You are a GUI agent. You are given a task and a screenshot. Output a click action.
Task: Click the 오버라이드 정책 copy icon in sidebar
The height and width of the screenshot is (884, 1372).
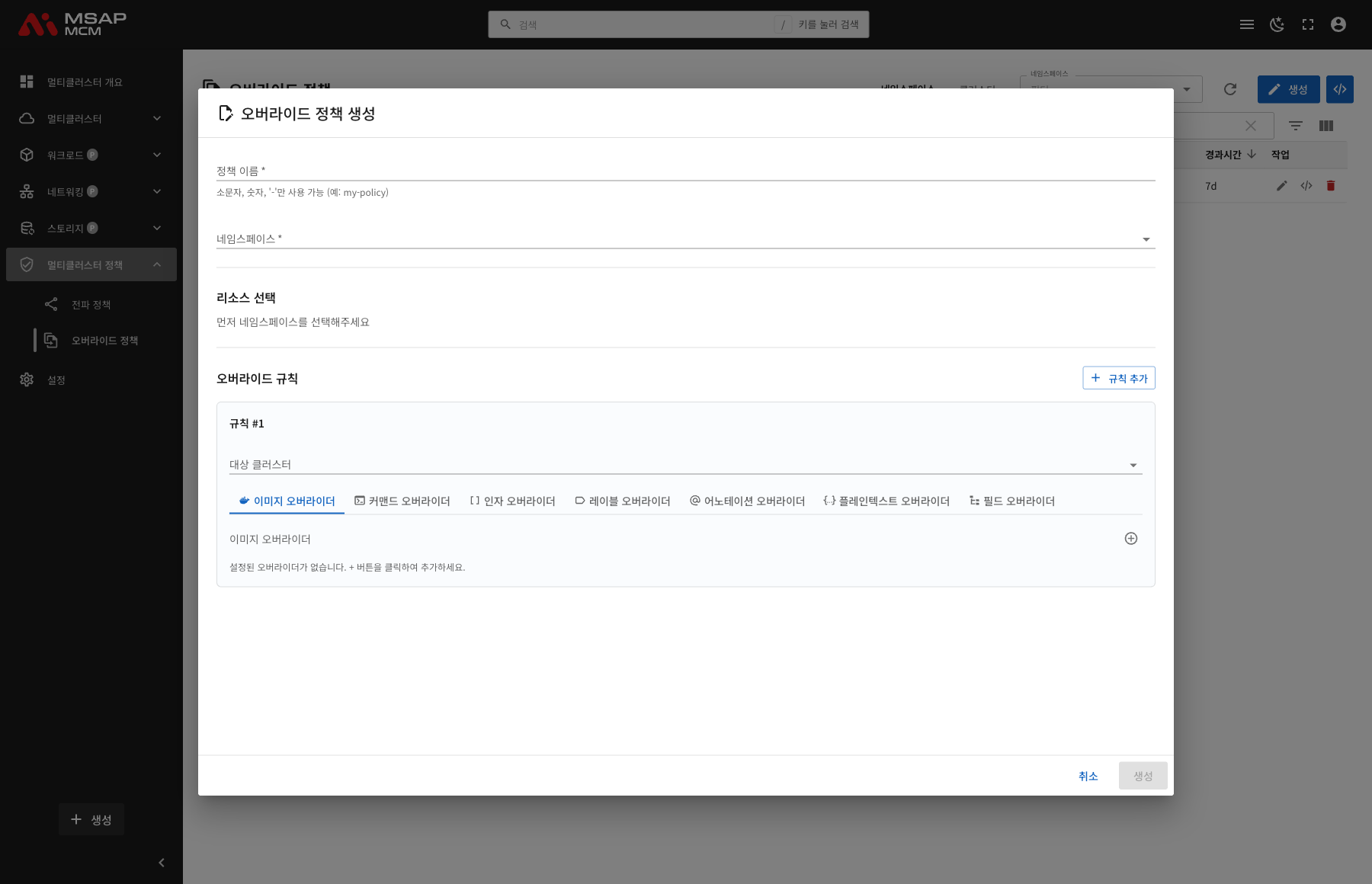pos(51,341)
